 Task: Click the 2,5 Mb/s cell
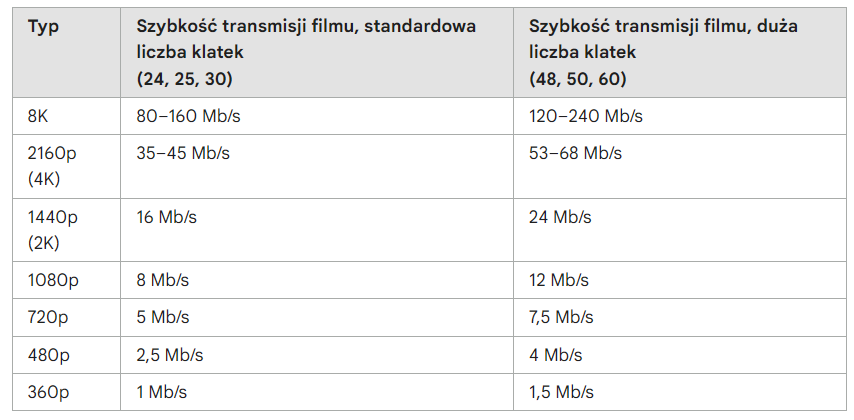click(x=170, y=355)
